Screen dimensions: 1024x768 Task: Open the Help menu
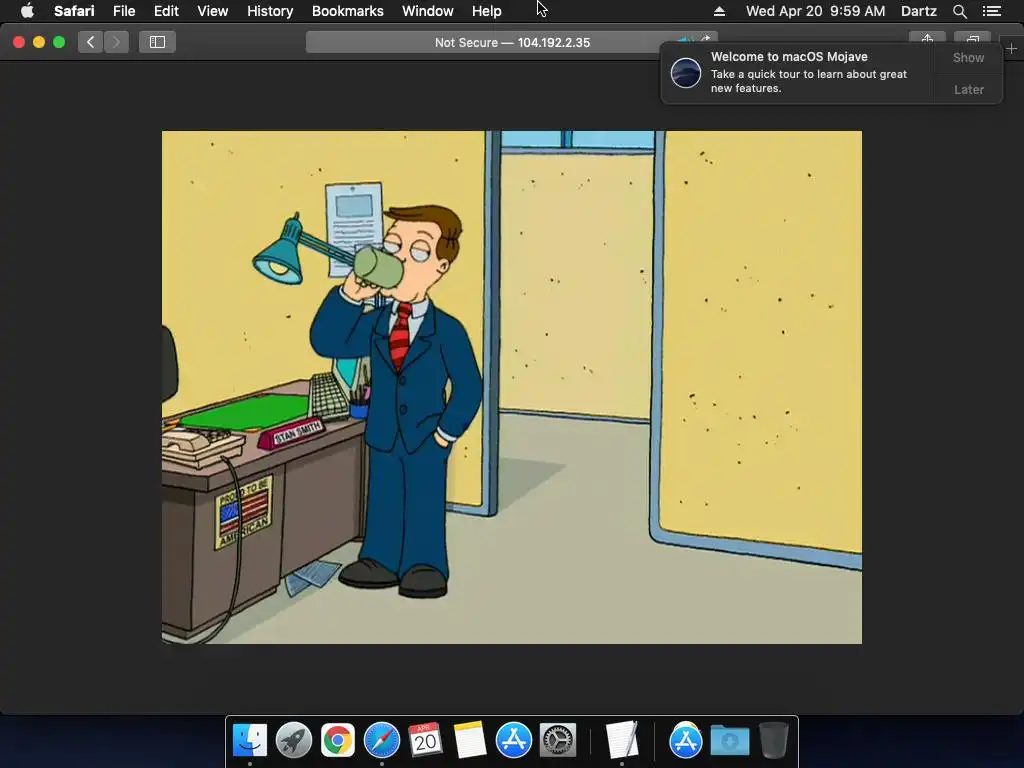point(487,11)
